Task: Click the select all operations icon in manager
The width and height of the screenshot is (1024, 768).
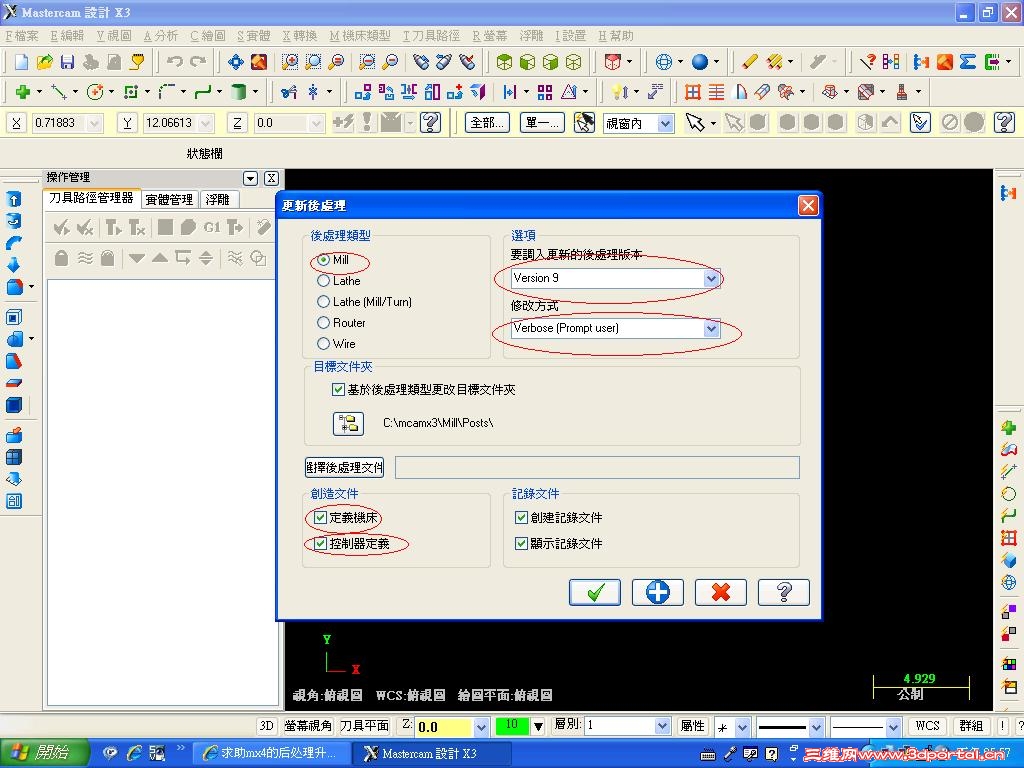Action: (62, 227)
